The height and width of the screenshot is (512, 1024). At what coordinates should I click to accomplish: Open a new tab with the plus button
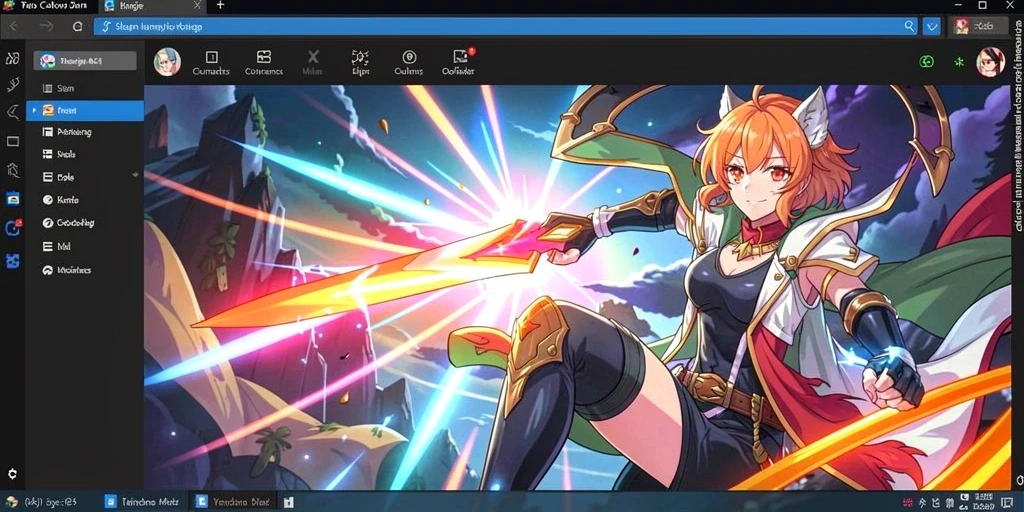click(220, 5)
